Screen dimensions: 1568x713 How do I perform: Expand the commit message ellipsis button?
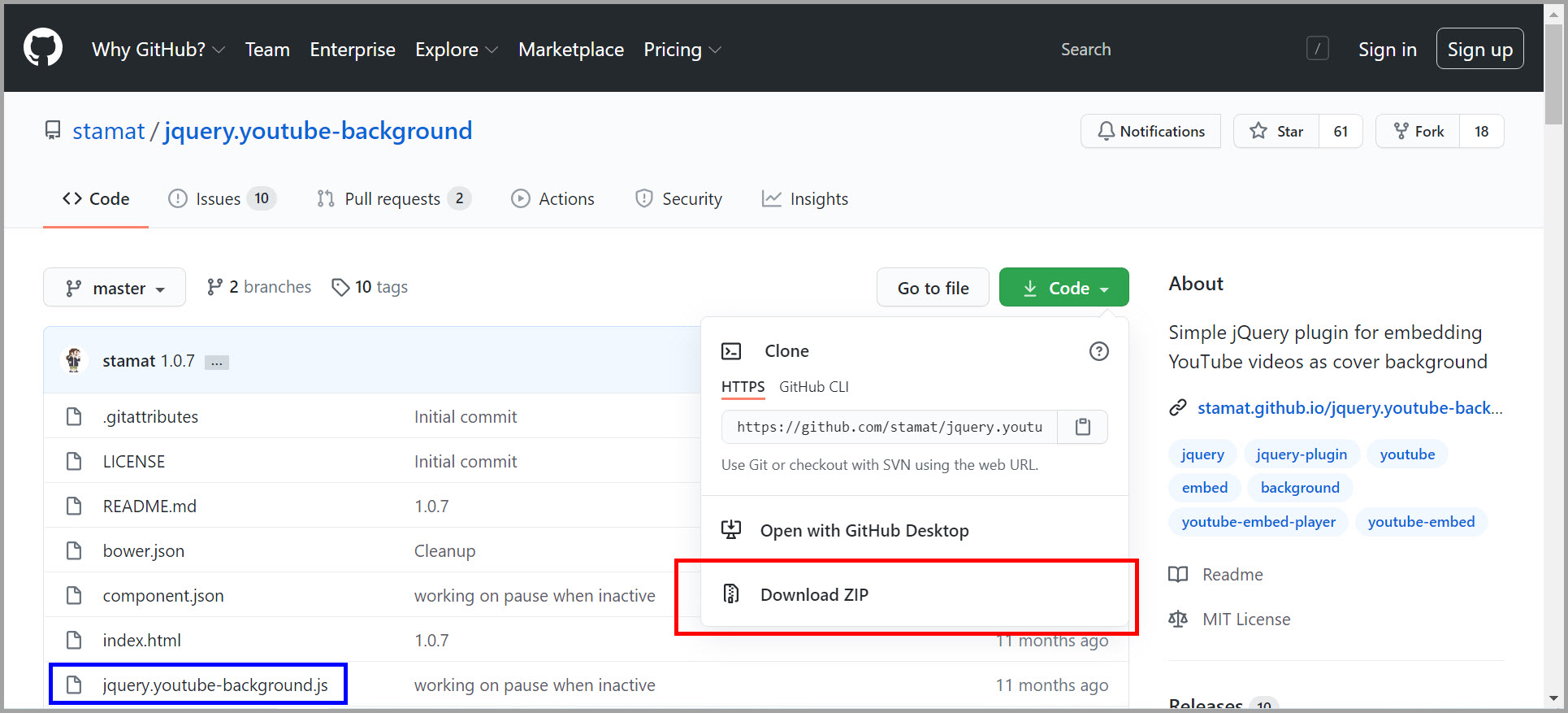(x=217, y=363)
